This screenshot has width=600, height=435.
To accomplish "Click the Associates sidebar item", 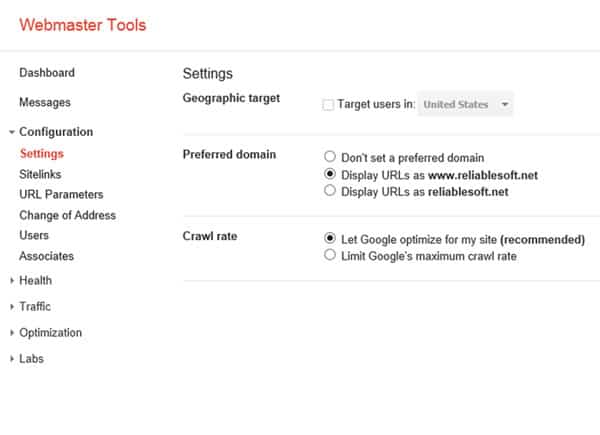I will point(46,257).
